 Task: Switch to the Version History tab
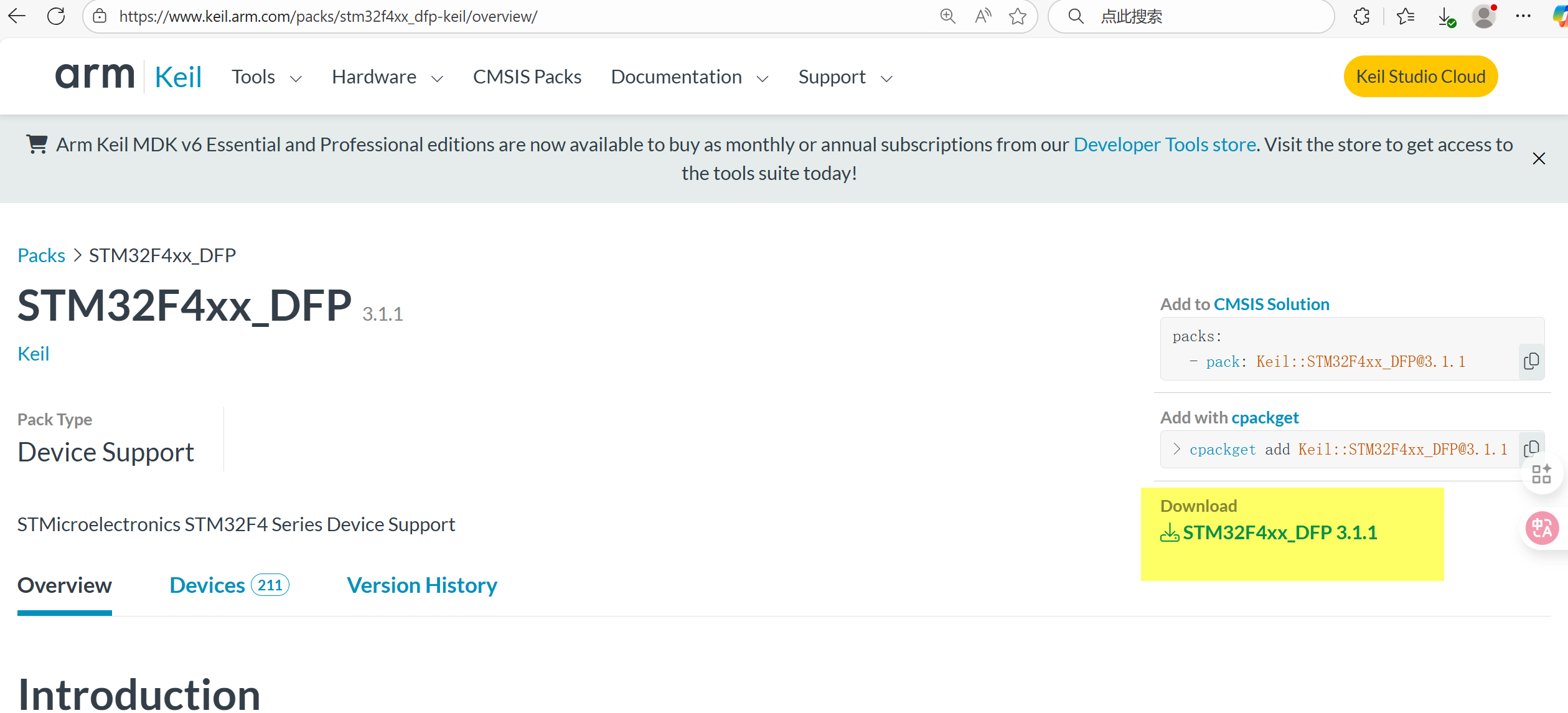422,585
